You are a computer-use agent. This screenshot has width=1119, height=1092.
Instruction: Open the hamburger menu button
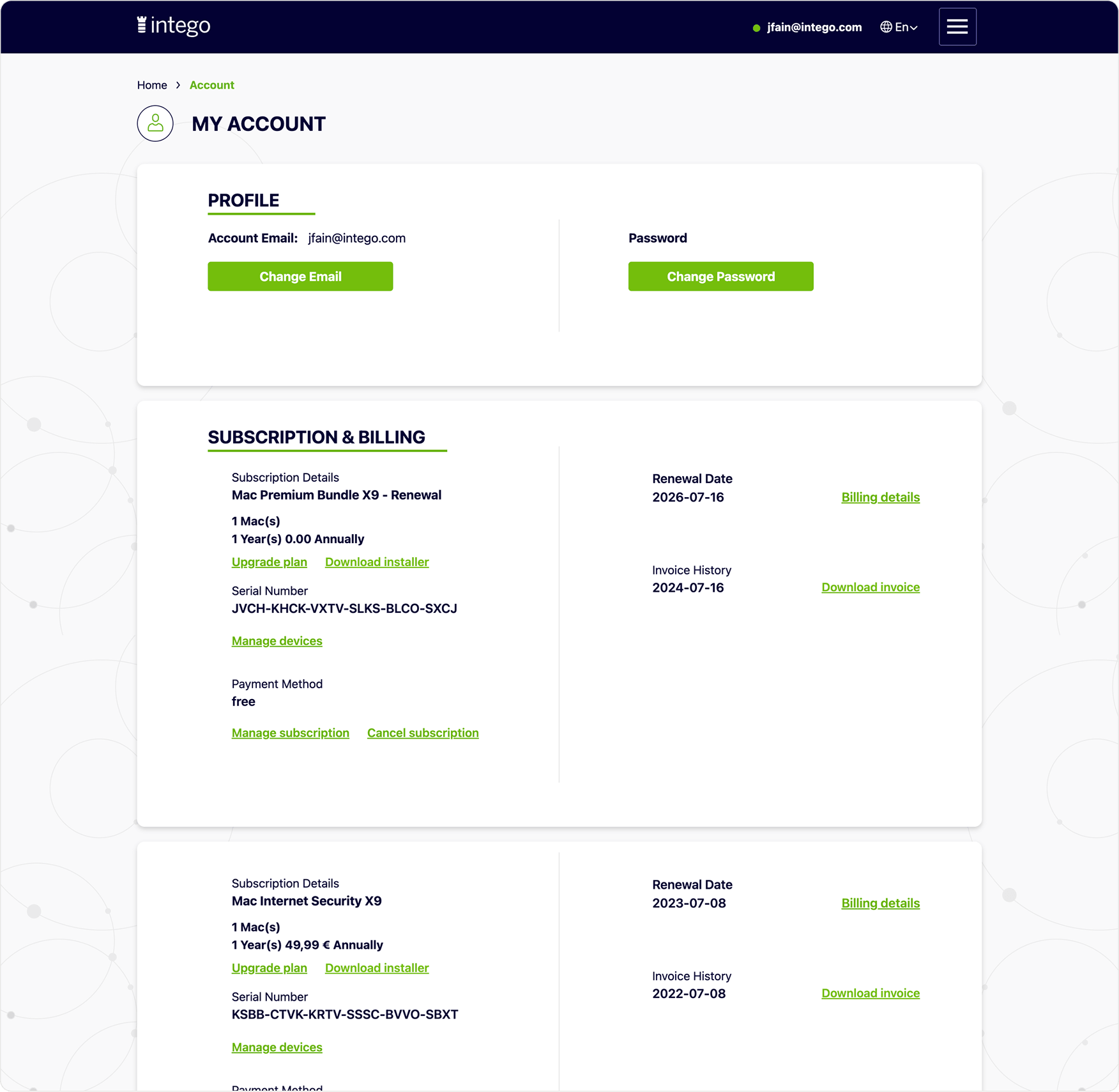click(x=957, y=27)
